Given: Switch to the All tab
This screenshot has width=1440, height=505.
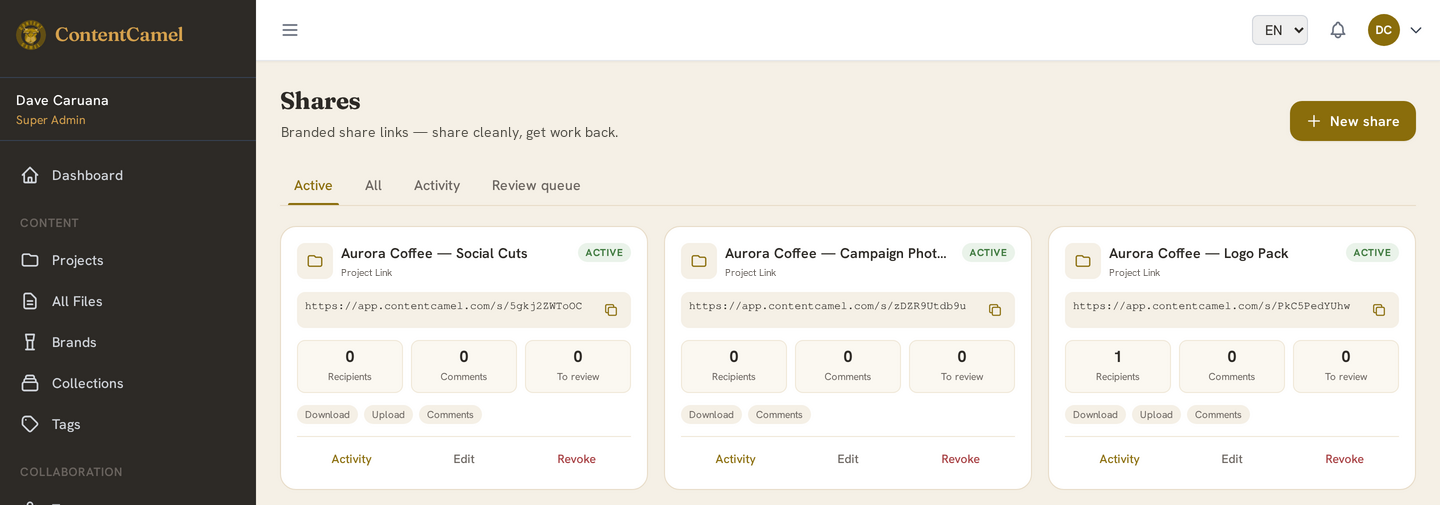Looking at the screenshot, I should tap(373, 185).
